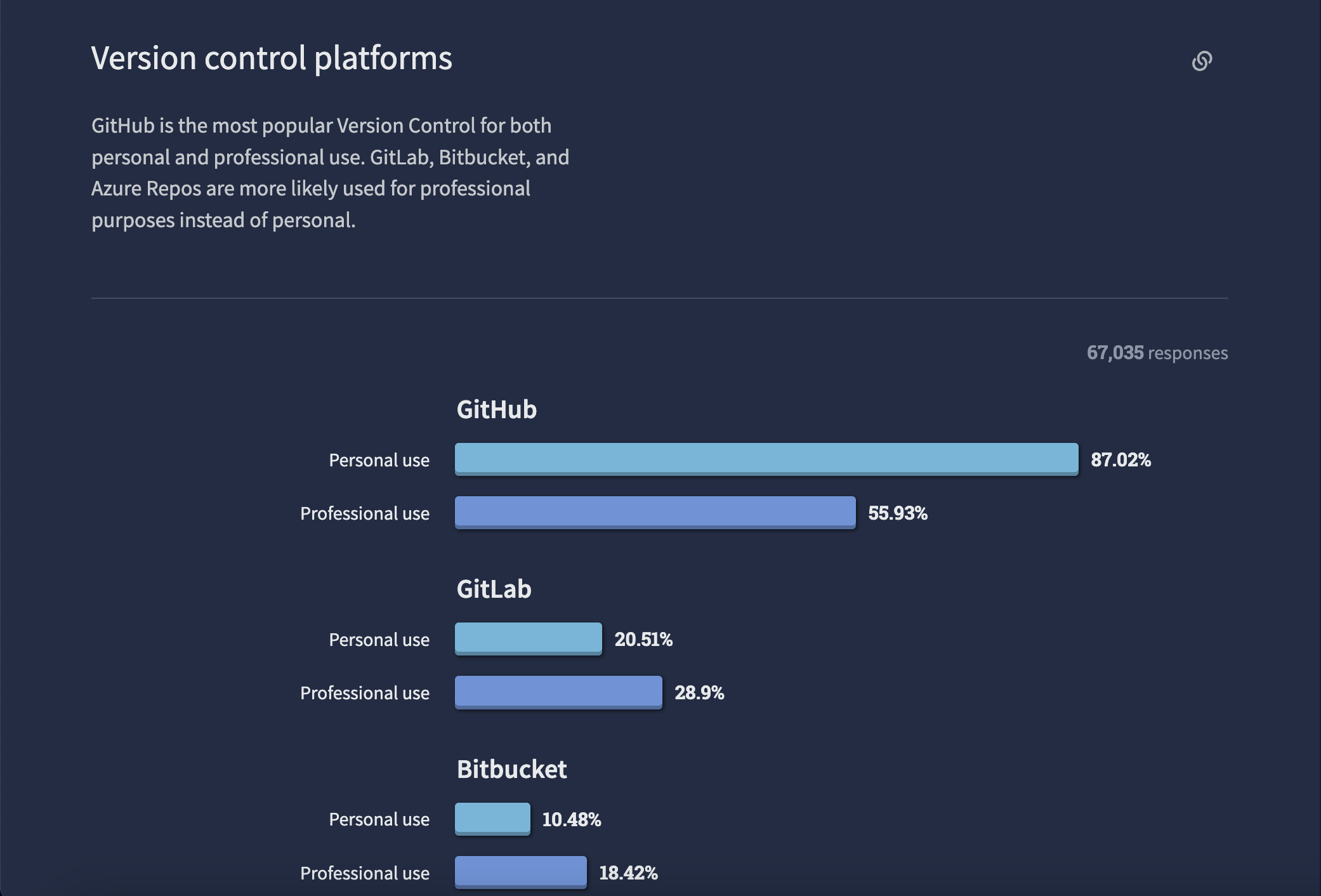Viewport: 1321px width, 896px height.
Task: Click the Bitbucket section heading
Action: point(511,769)
